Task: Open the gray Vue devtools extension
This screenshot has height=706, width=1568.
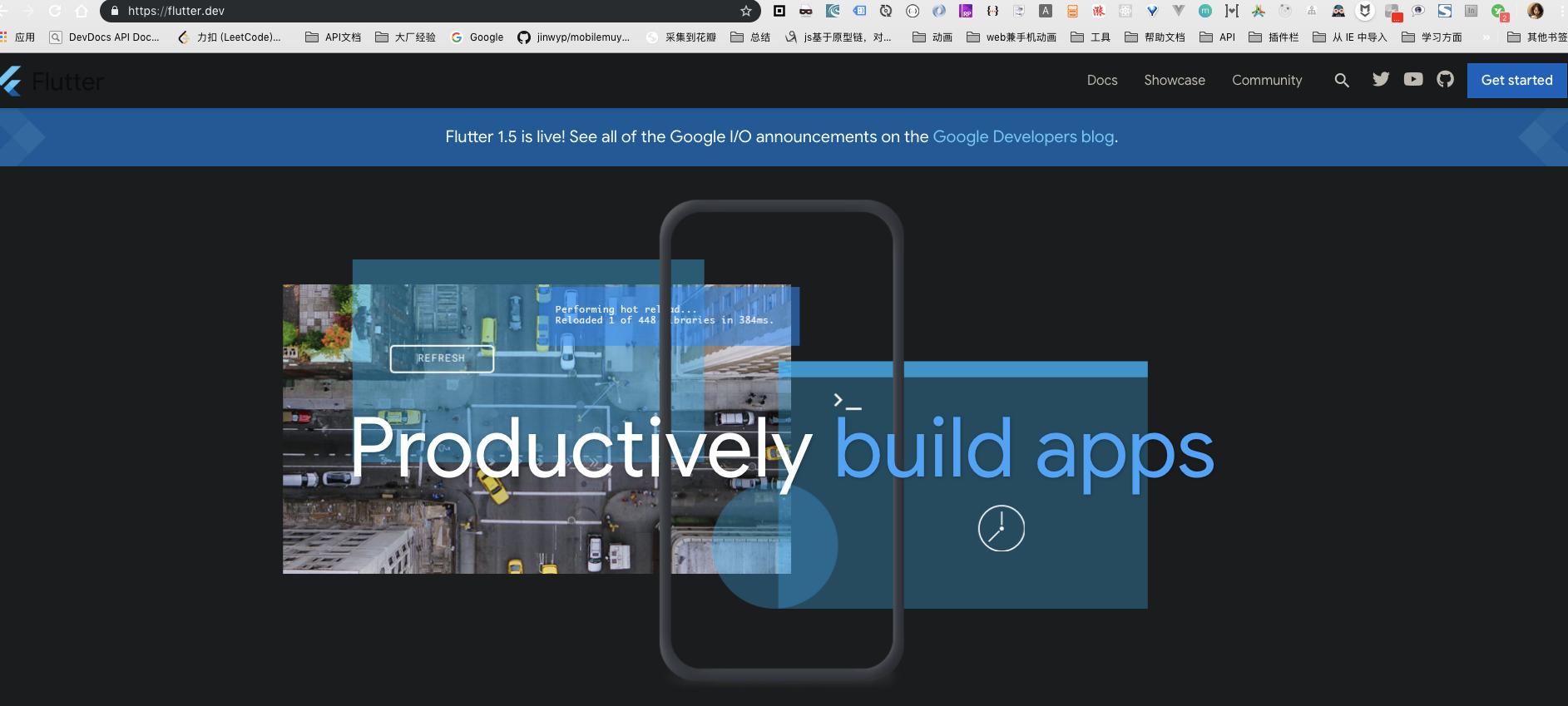Action: (1179, 11)
